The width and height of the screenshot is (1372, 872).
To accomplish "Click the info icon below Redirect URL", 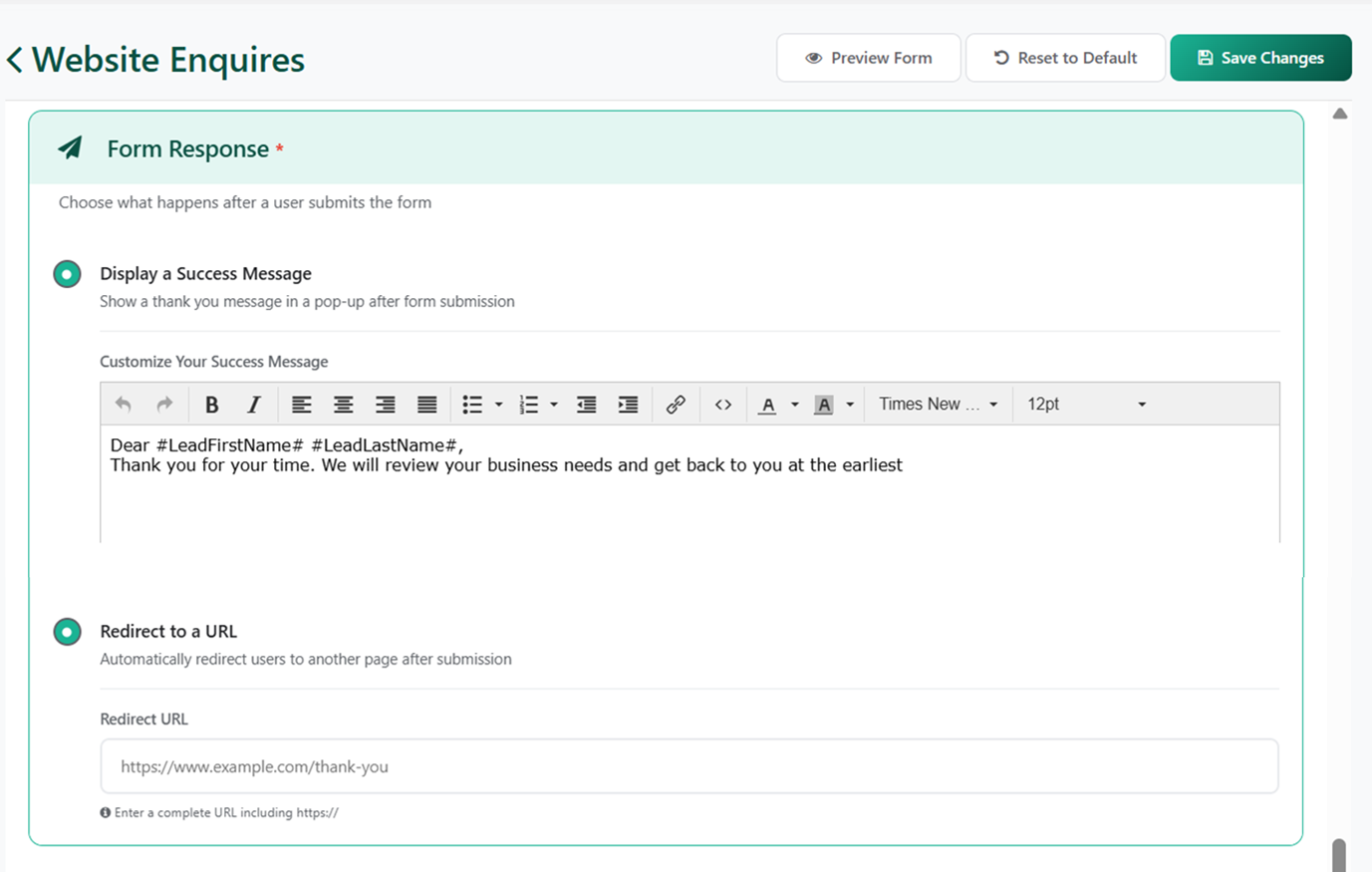I will [106, 813].
